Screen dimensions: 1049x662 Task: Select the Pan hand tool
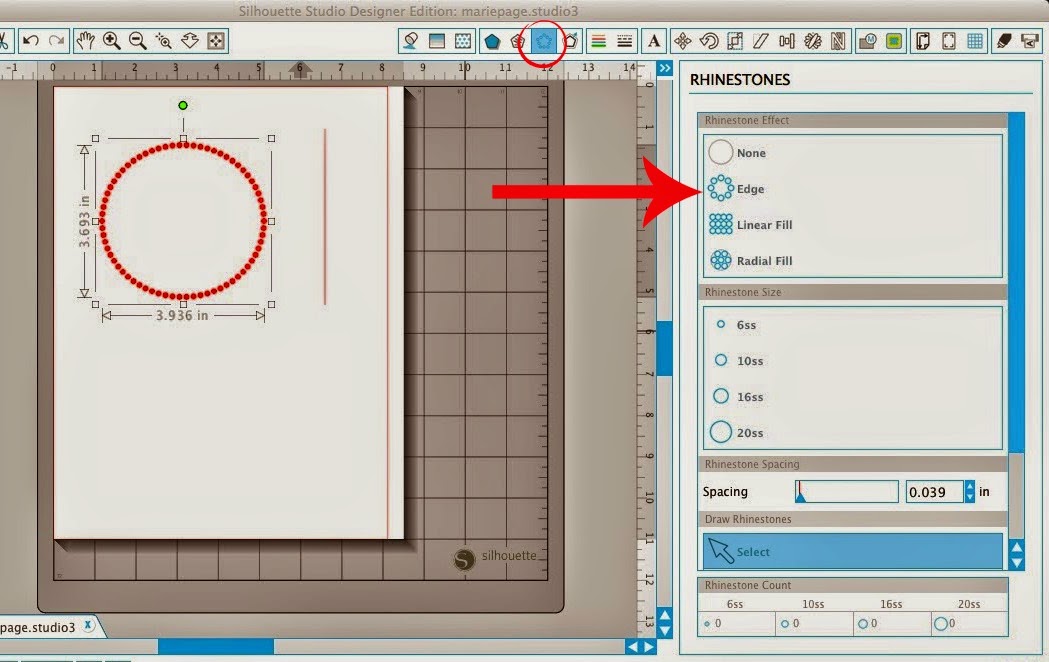coord(85,41)
